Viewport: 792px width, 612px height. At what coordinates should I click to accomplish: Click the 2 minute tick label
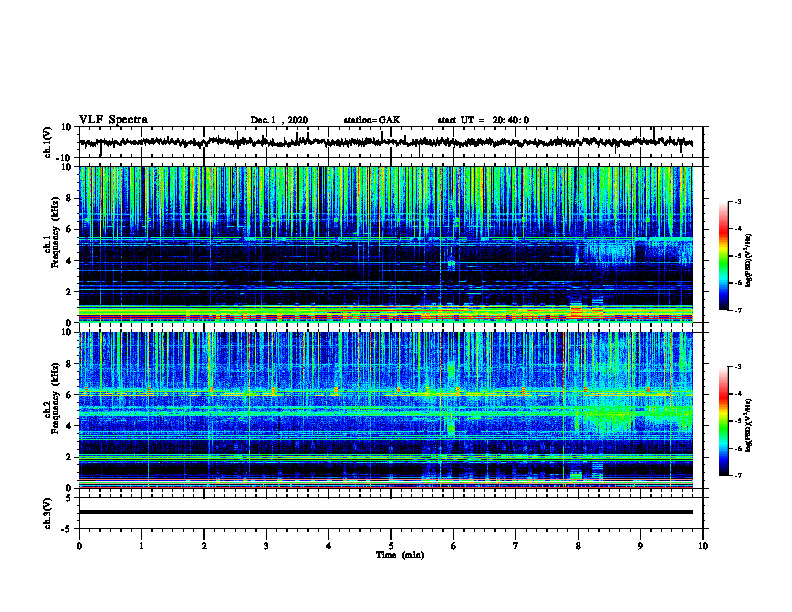(x=204, y=546)
